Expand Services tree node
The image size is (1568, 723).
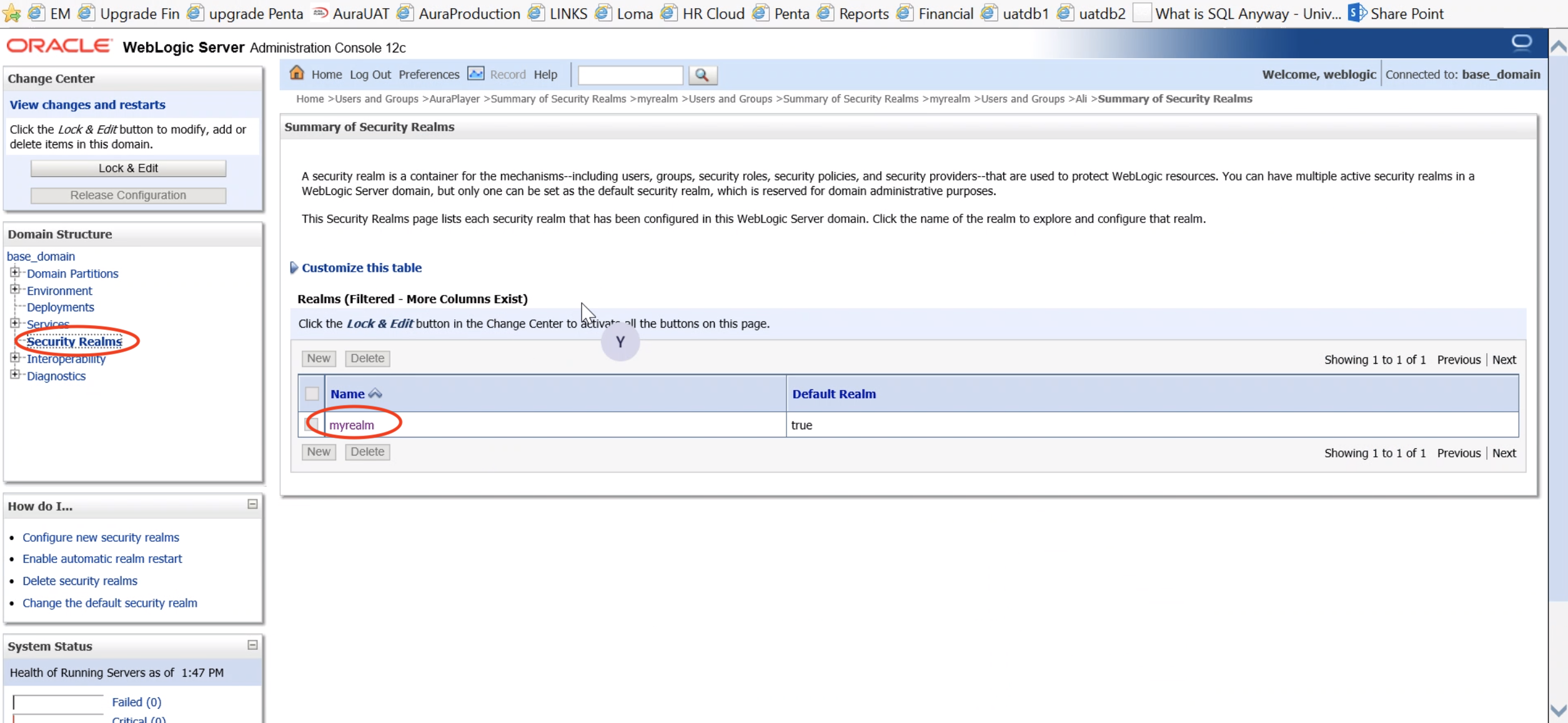15,323
